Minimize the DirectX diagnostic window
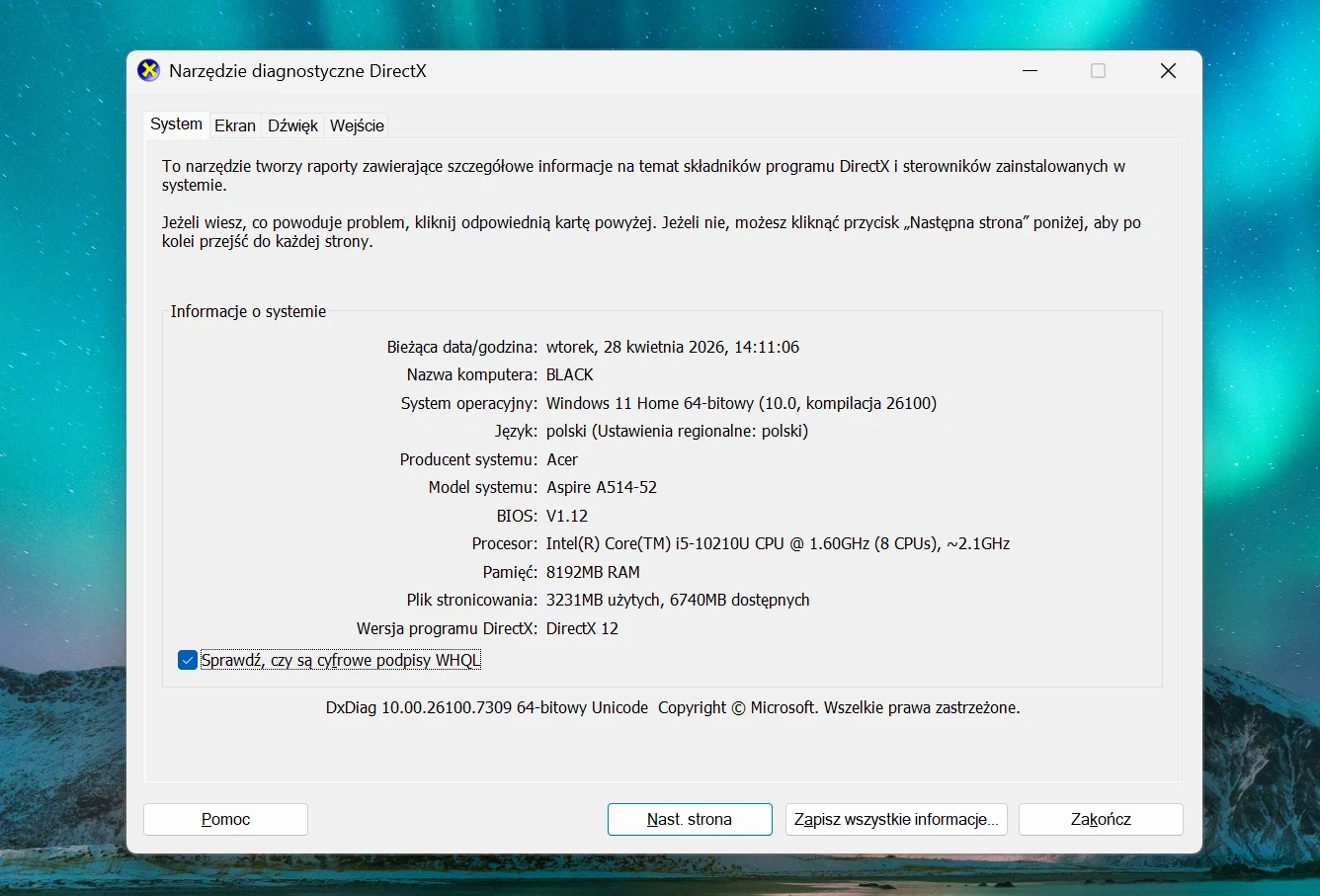 click(1031, 71)
